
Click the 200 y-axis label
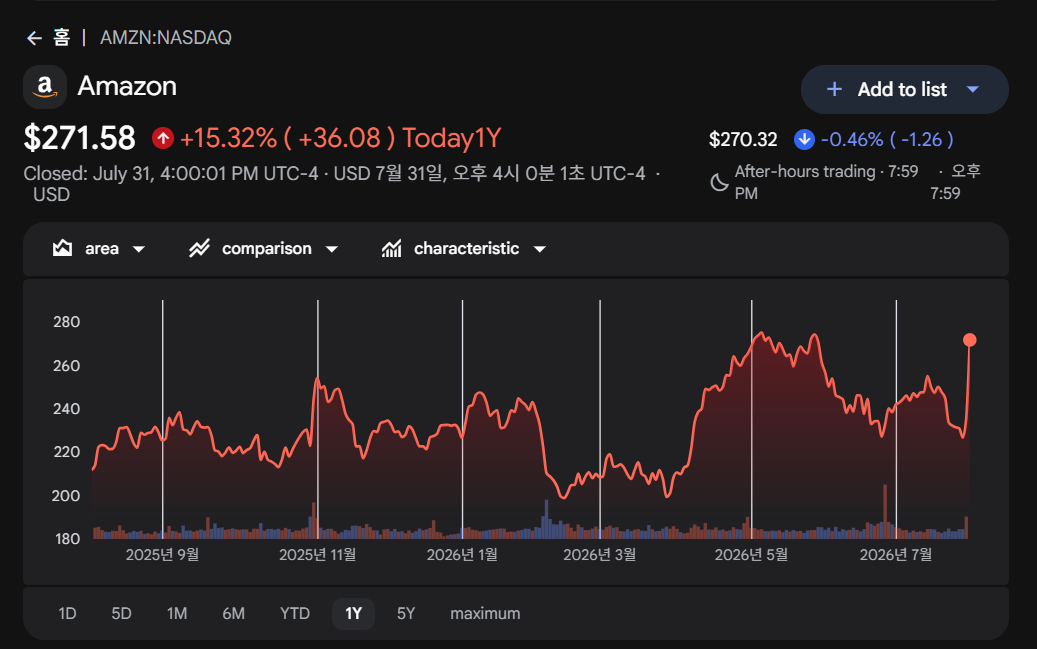pyautogui.click(x=66, y=496)
